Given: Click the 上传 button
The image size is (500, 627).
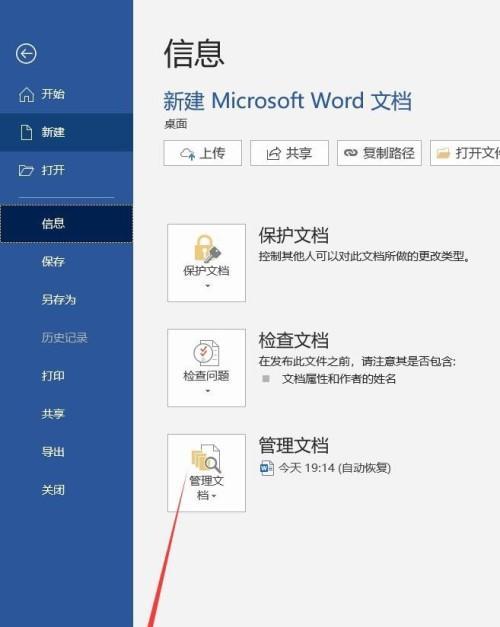Looking at the screenshot, I should 202,153.
